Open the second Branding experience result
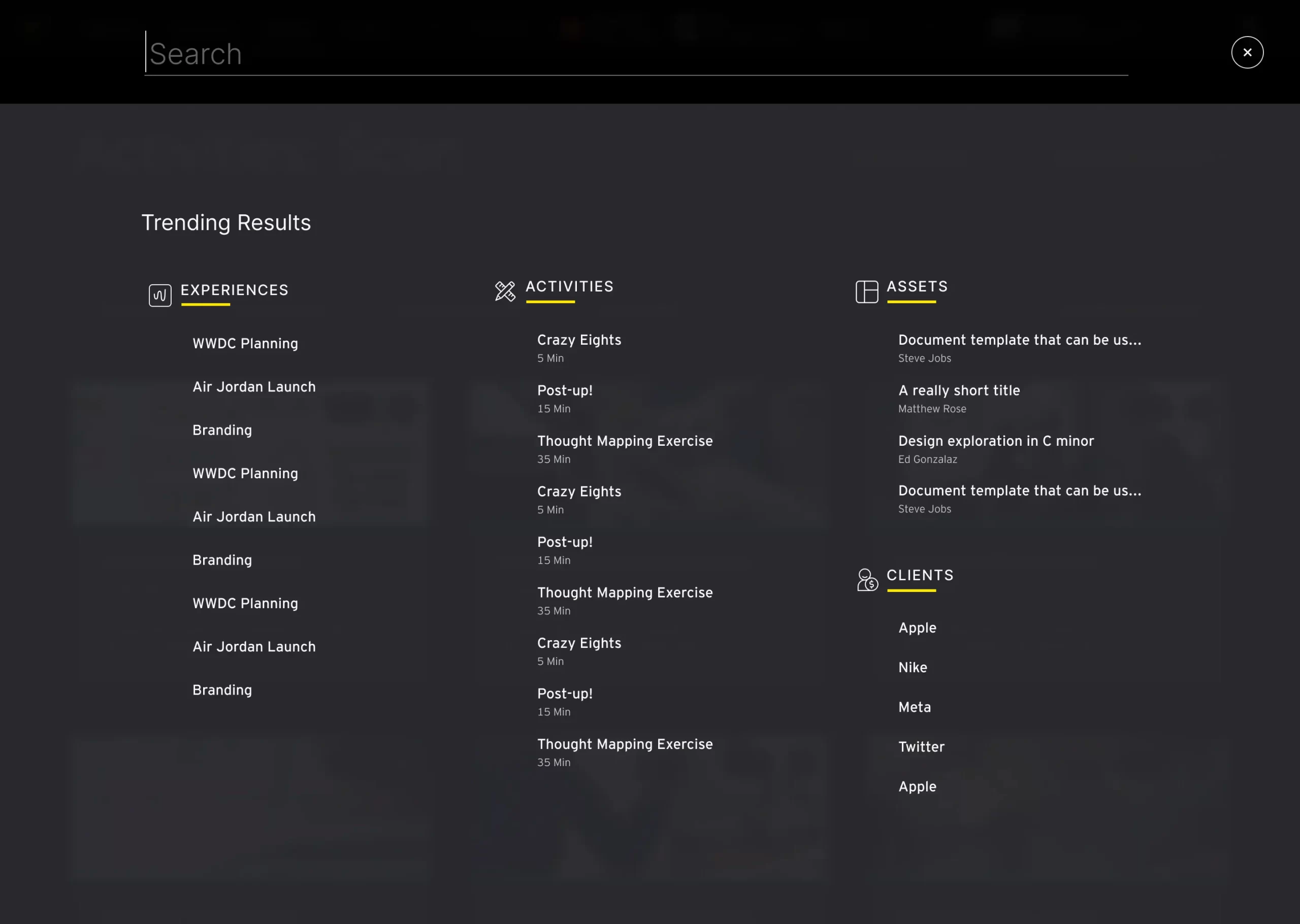The image size is (1300, 924). pos(222,560)
